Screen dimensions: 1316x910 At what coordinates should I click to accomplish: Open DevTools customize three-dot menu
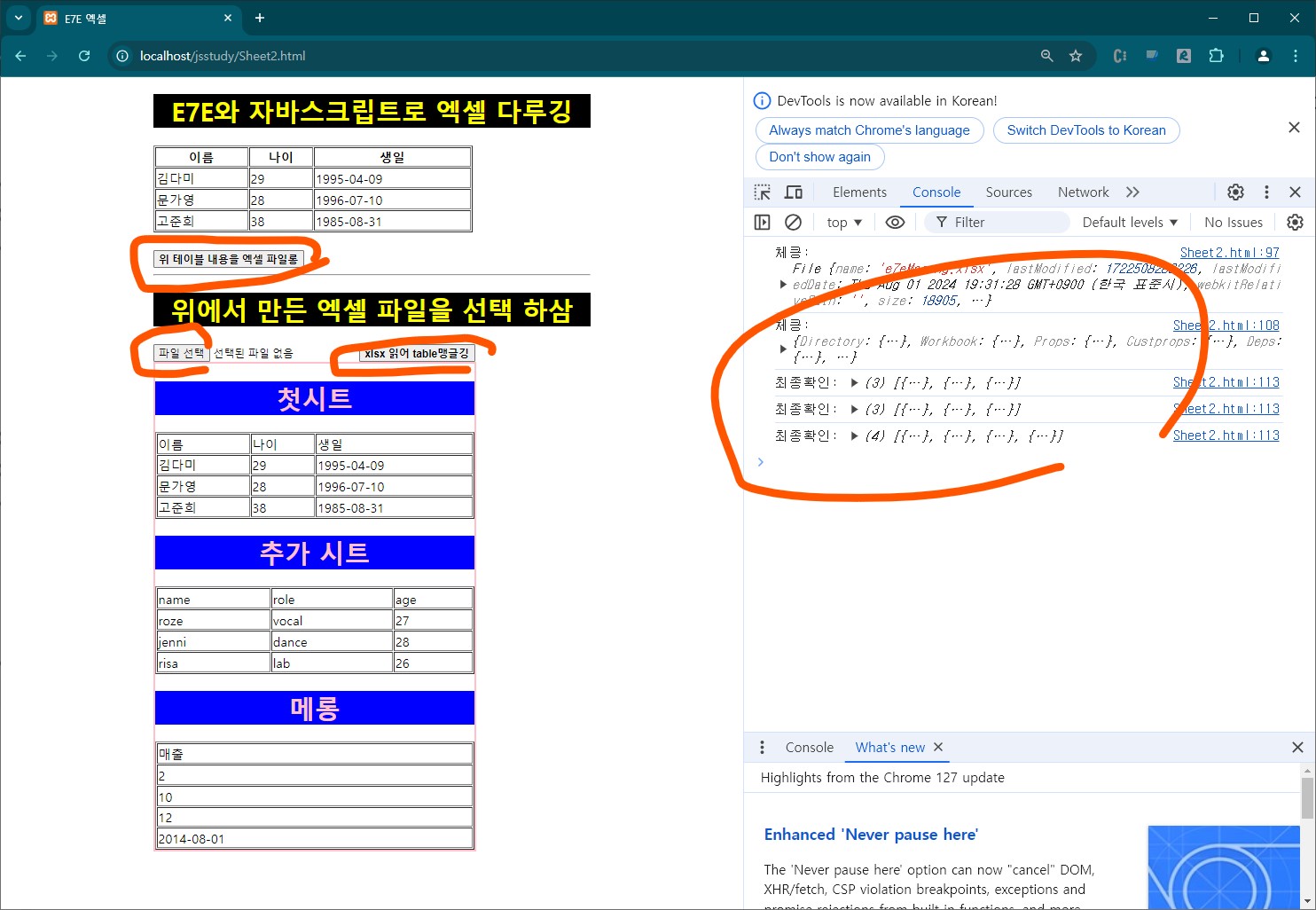(x=1266, y=192)
